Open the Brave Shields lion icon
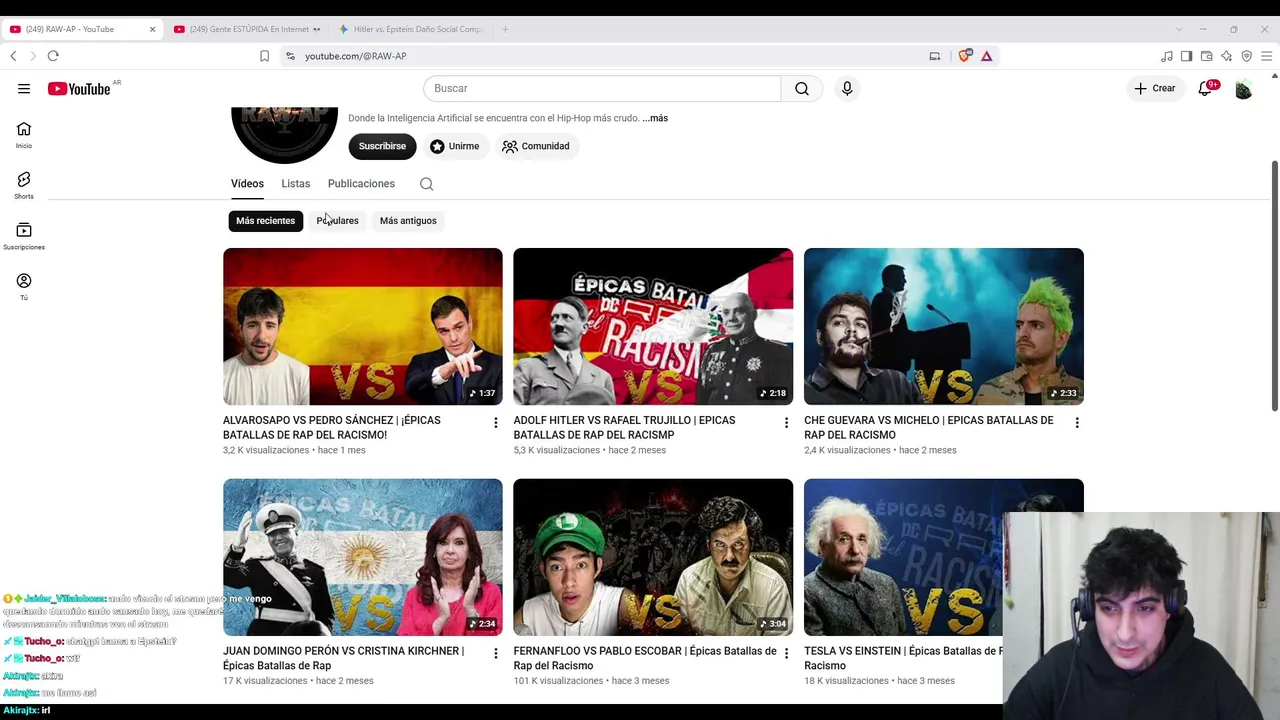Image resolution: width=1280 pixels, height=720 pixels. 964,56
